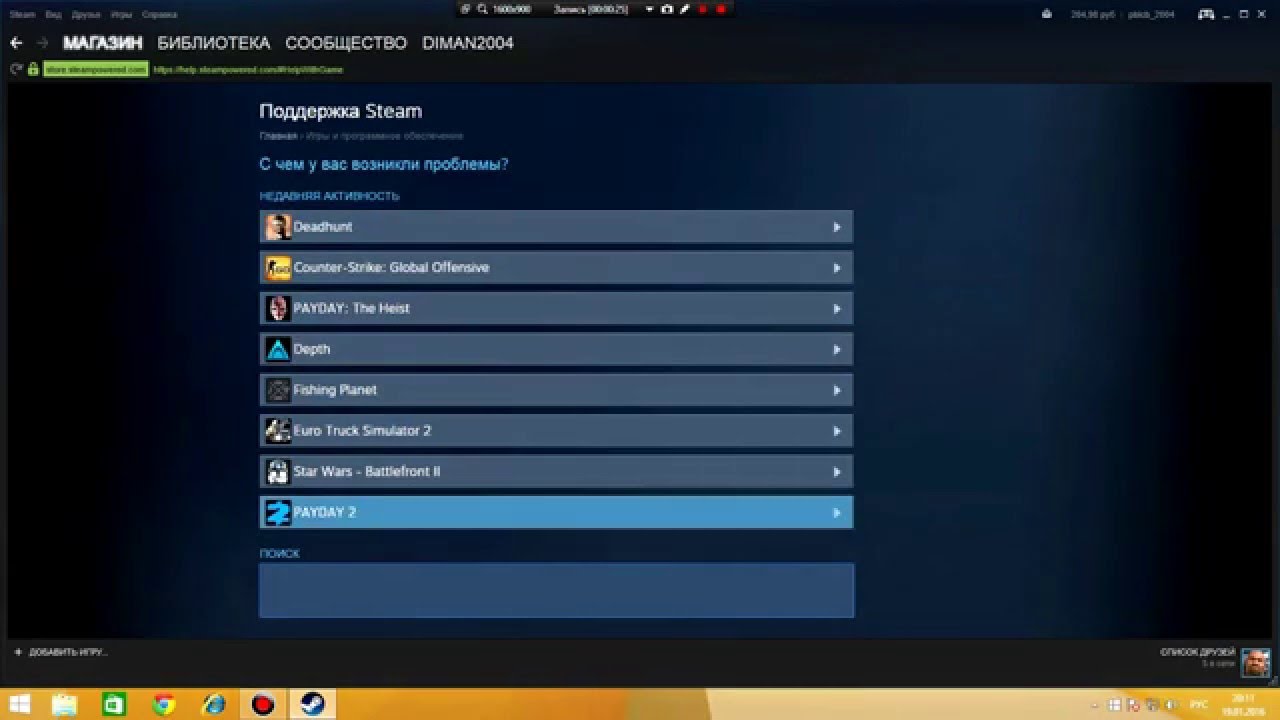Open СПИСОК ДРУЗЕЙ friends list
The height and width of the screenshot is (720, 1280).
point(1197,652)
